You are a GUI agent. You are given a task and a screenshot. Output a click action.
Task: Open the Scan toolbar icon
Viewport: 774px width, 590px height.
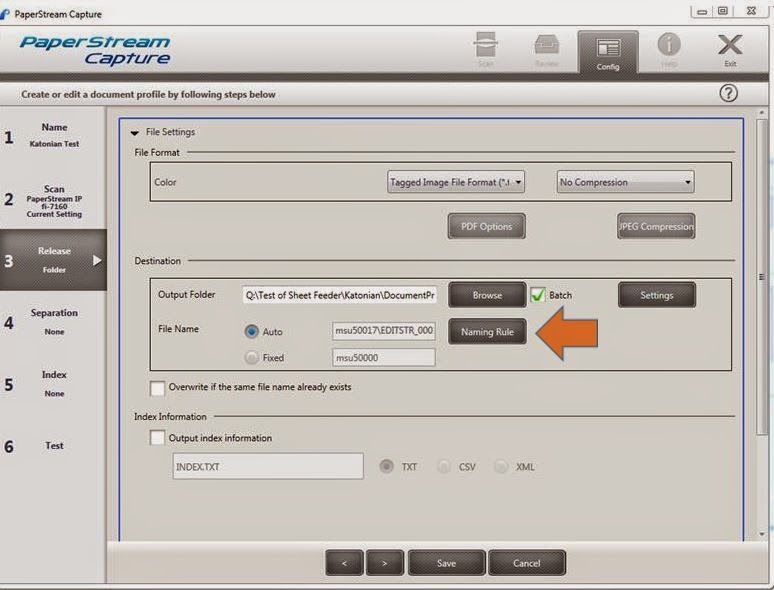(485, 49)
